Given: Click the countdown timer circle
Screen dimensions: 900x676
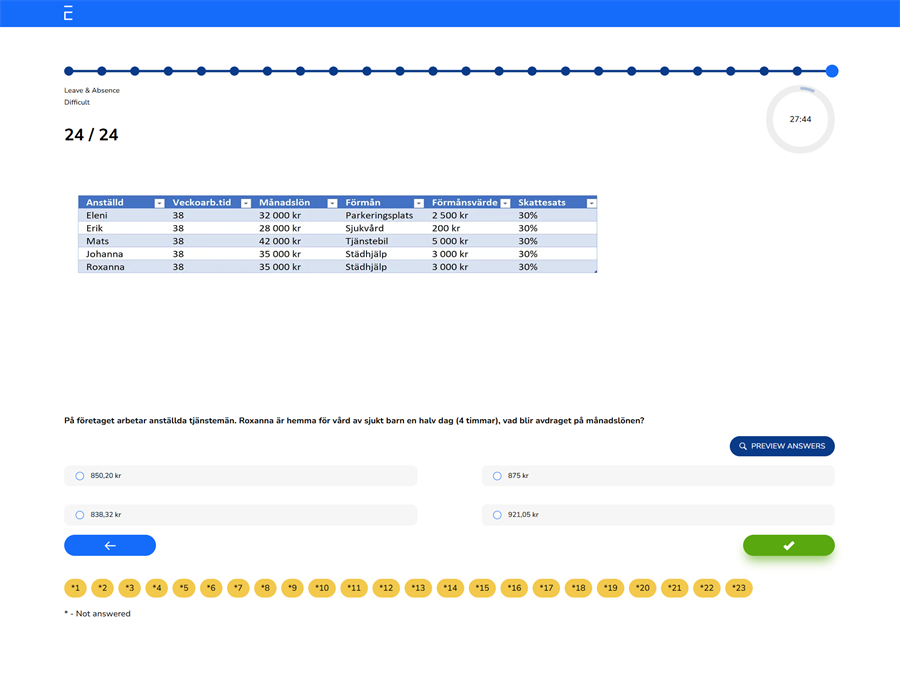Looking at the screenshot, I should [800, 119].
